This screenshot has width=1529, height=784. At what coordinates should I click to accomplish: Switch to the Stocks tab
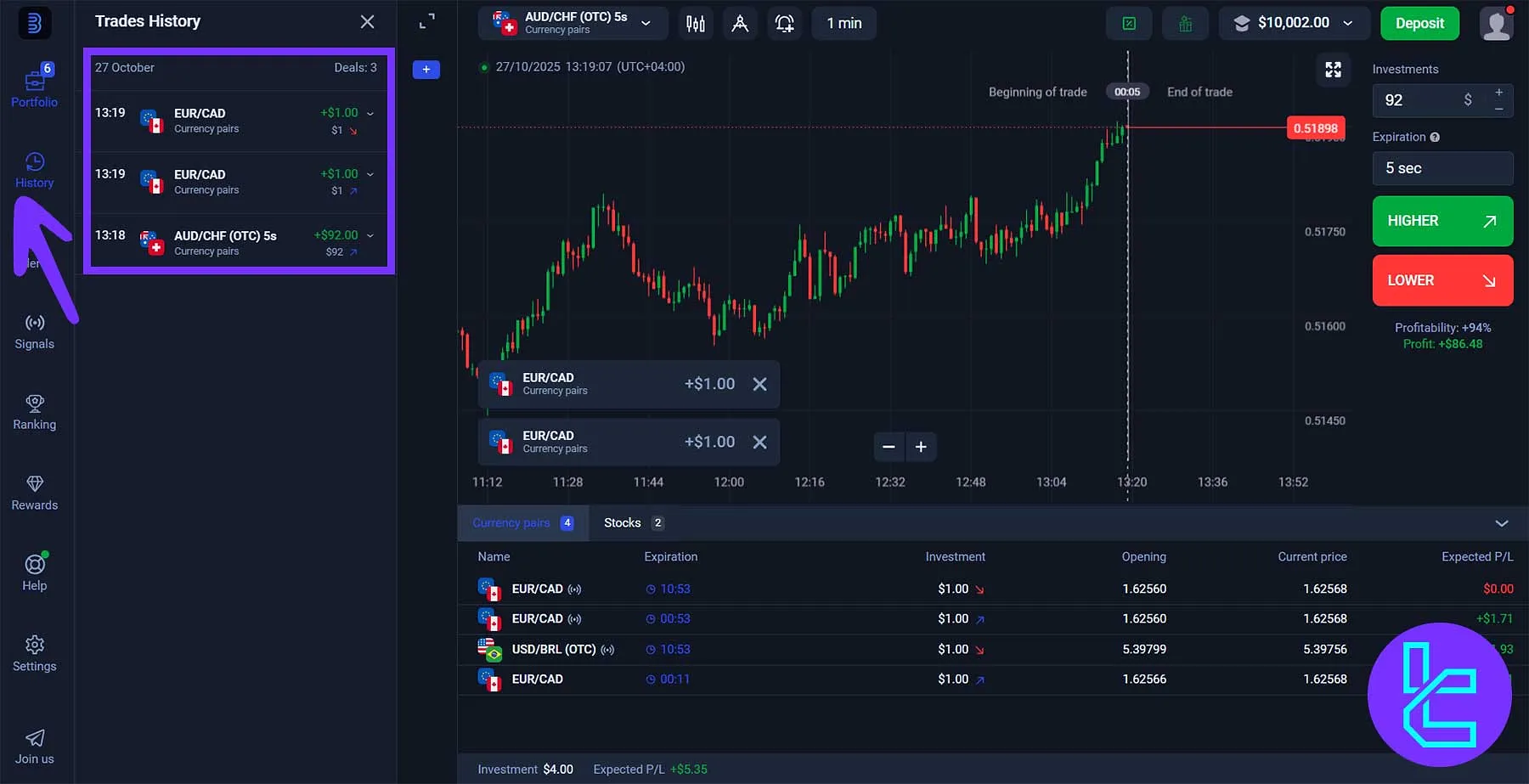point(623,523)
